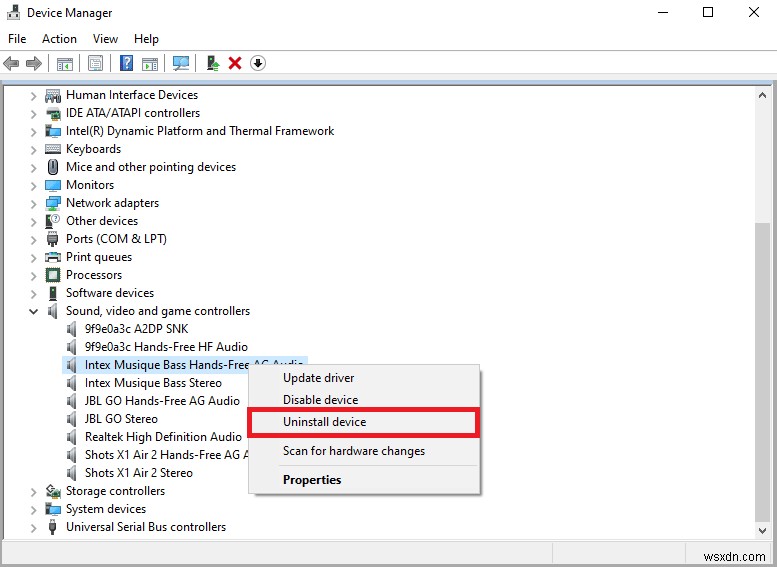
Task: Click the Device Manager title bar icon
Action: 13,12
